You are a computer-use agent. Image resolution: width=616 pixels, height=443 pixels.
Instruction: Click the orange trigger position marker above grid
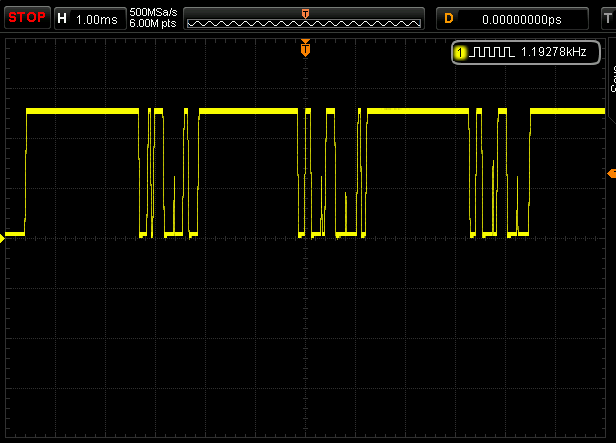pyautogui.click(x=305, y=47)
